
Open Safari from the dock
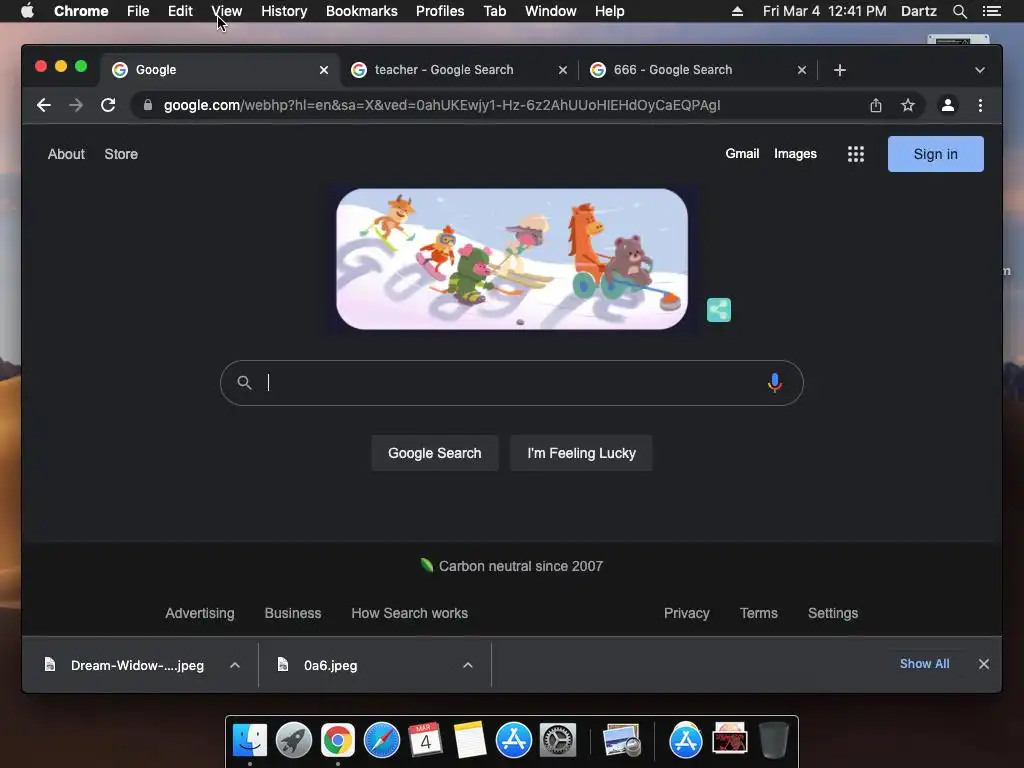381,741
